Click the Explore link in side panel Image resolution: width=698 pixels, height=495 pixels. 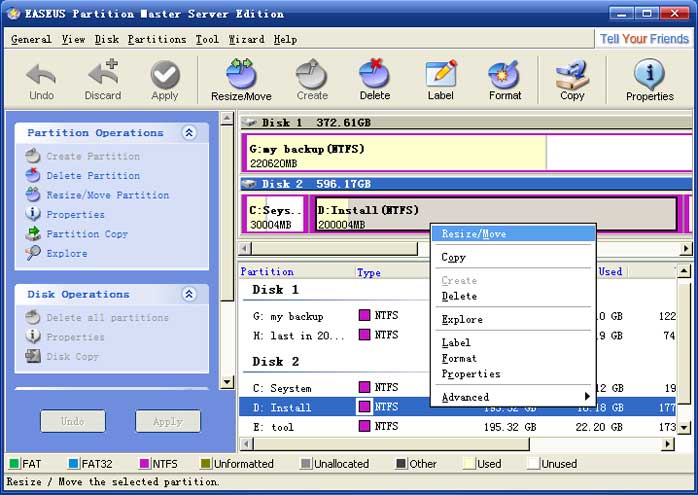pyautogui.click(x=67, y=253)
